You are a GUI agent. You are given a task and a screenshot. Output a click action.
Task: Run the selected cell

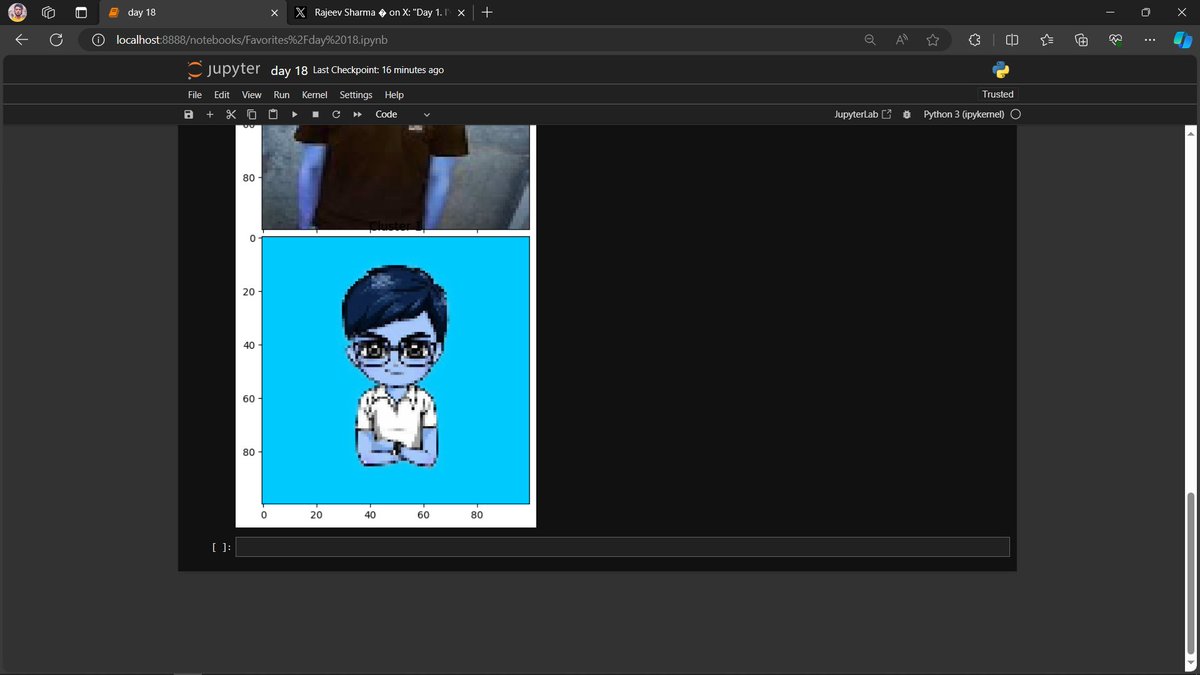(x=294, y=115)
